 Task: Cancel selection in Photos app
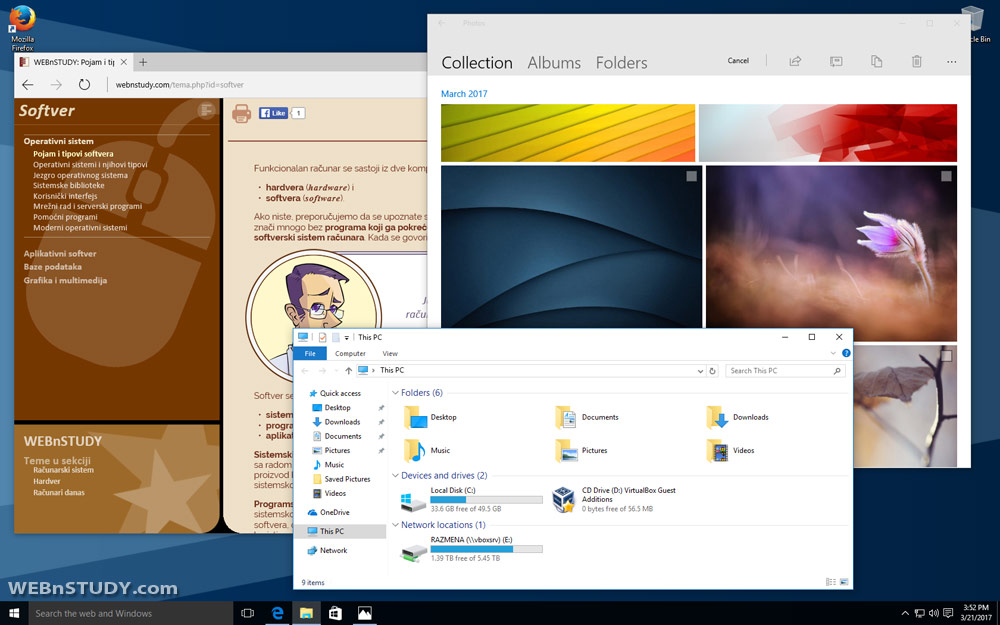pos(738,61)
